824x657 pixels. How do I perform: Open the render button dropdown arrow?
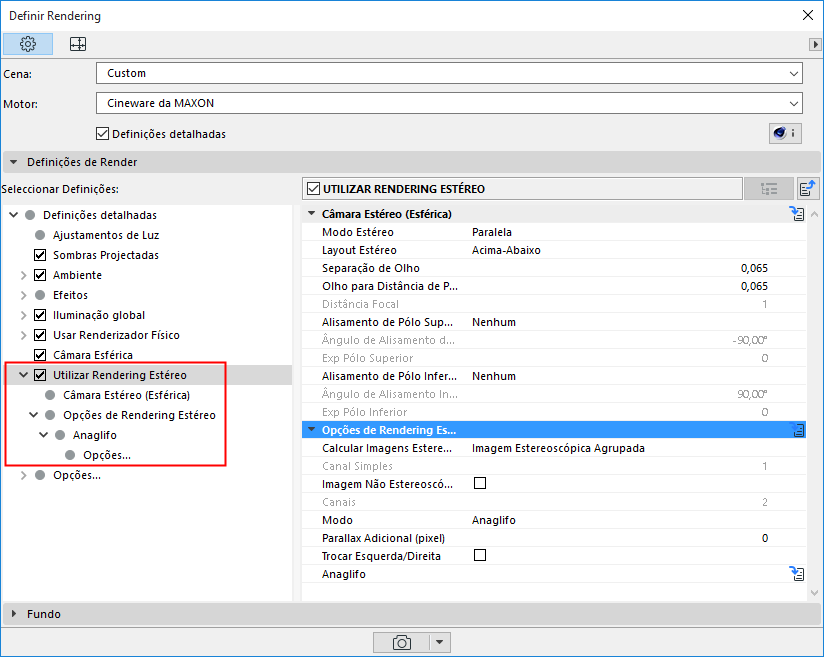point(440,642)
